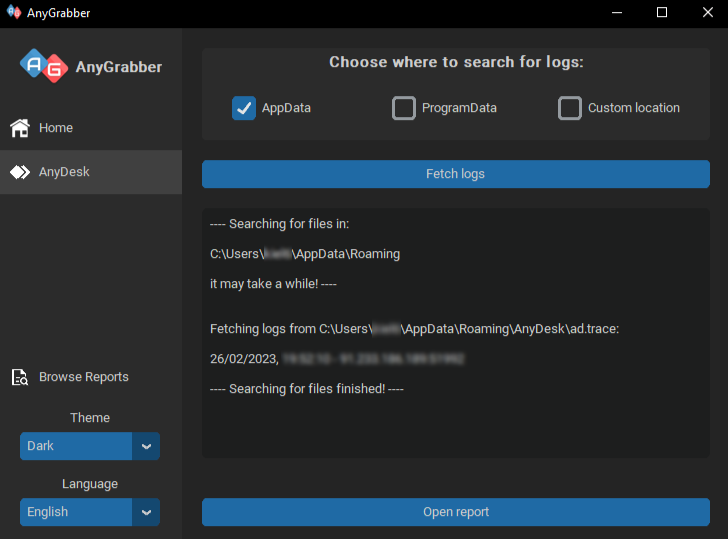Open the English language combo box
Screen dimensions: 728x539
(90, 512)
